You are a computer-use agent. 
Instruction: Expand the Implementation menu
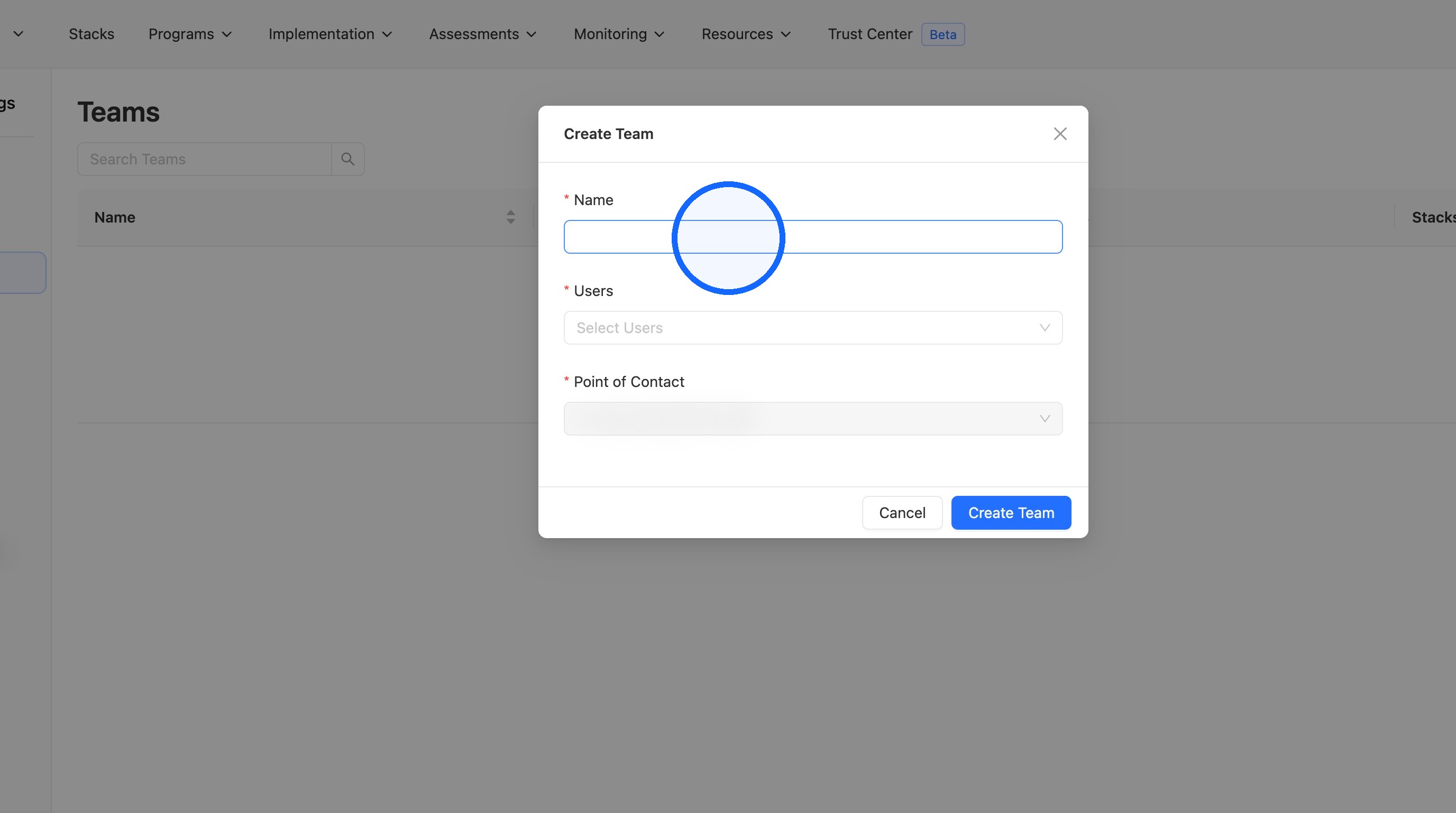pyautogui.click(x=330, y=34)
